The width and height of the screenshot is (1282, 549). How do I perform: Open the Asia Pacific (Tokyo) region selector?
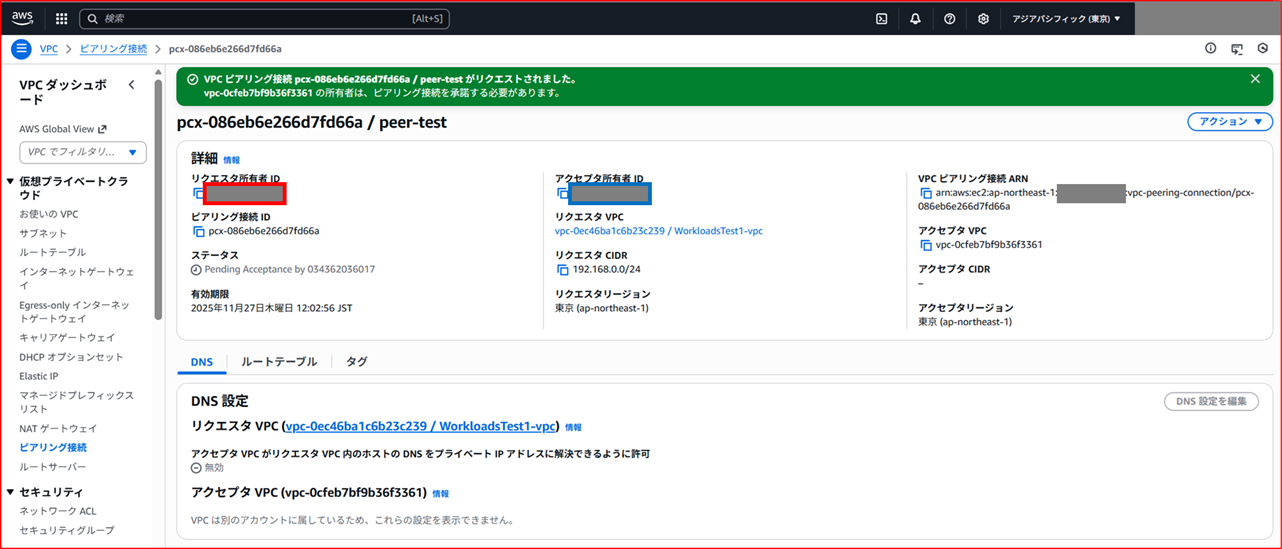coord(1066,18)
